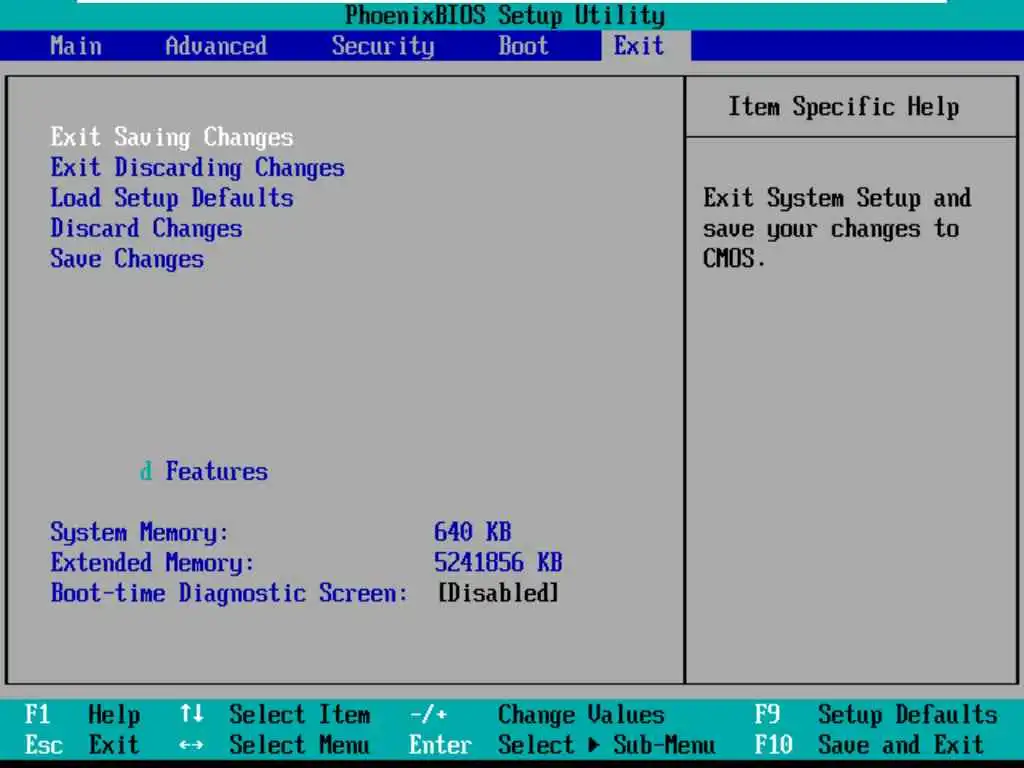
Task: Click the System Memory label
Action: [x=139, y=532]
